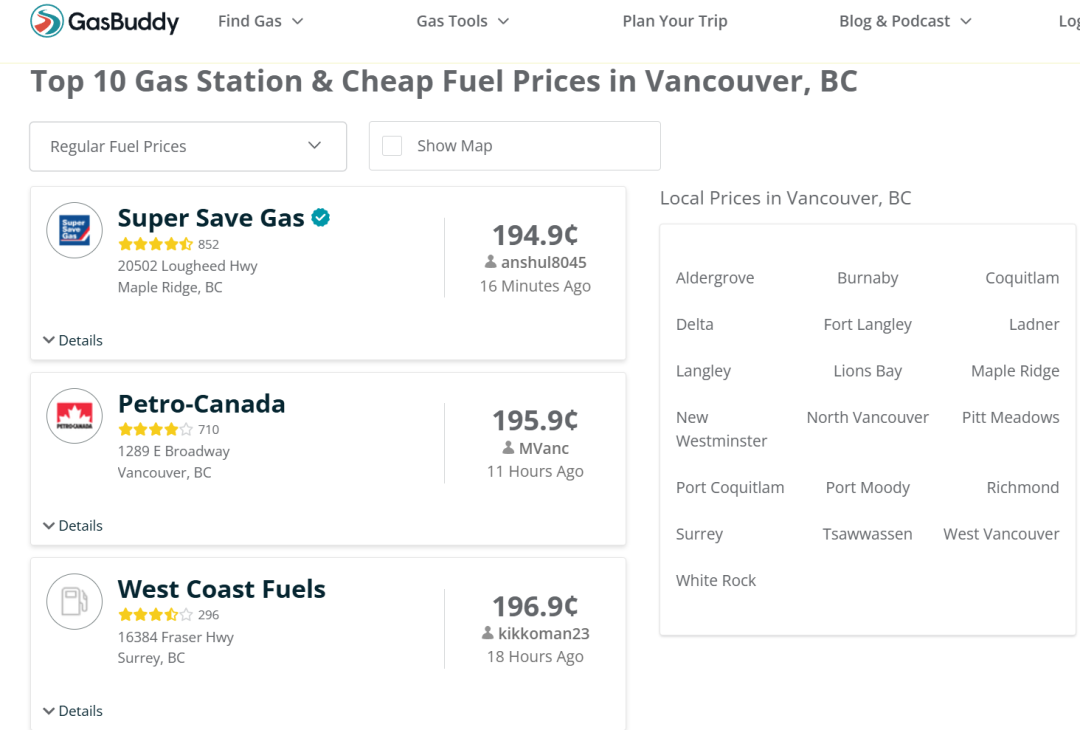Expand Details for Petro-Canada
The height and width of the screenshot is (730, 1080).
click(73, 525)
